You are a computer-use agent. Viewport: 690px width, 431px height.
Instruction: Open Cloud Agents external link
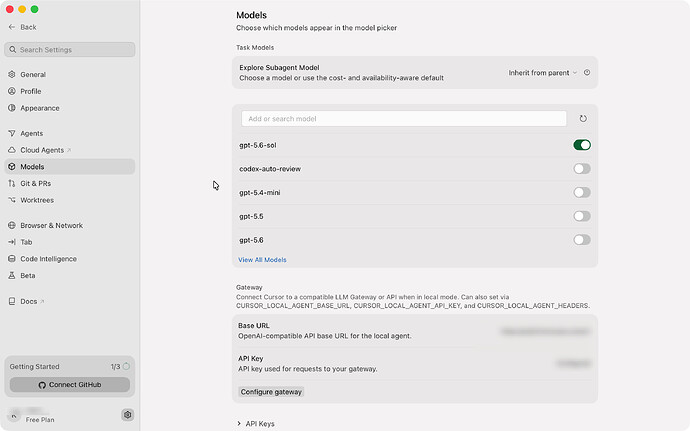pos(70,150)
